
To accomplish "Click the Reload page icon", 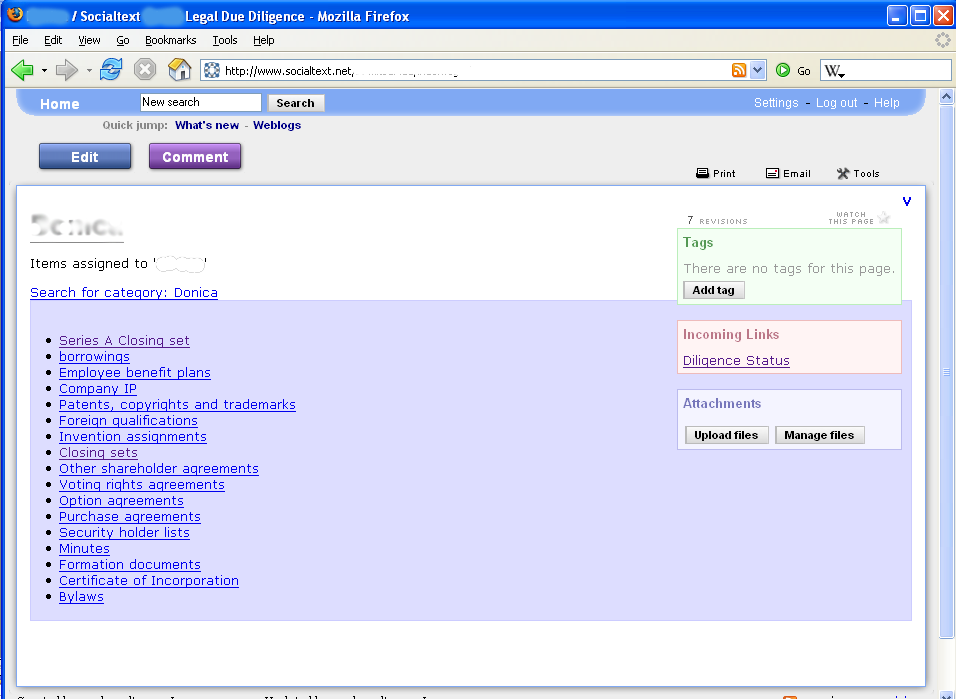I will pyautogui.click(x=111, y=70).
